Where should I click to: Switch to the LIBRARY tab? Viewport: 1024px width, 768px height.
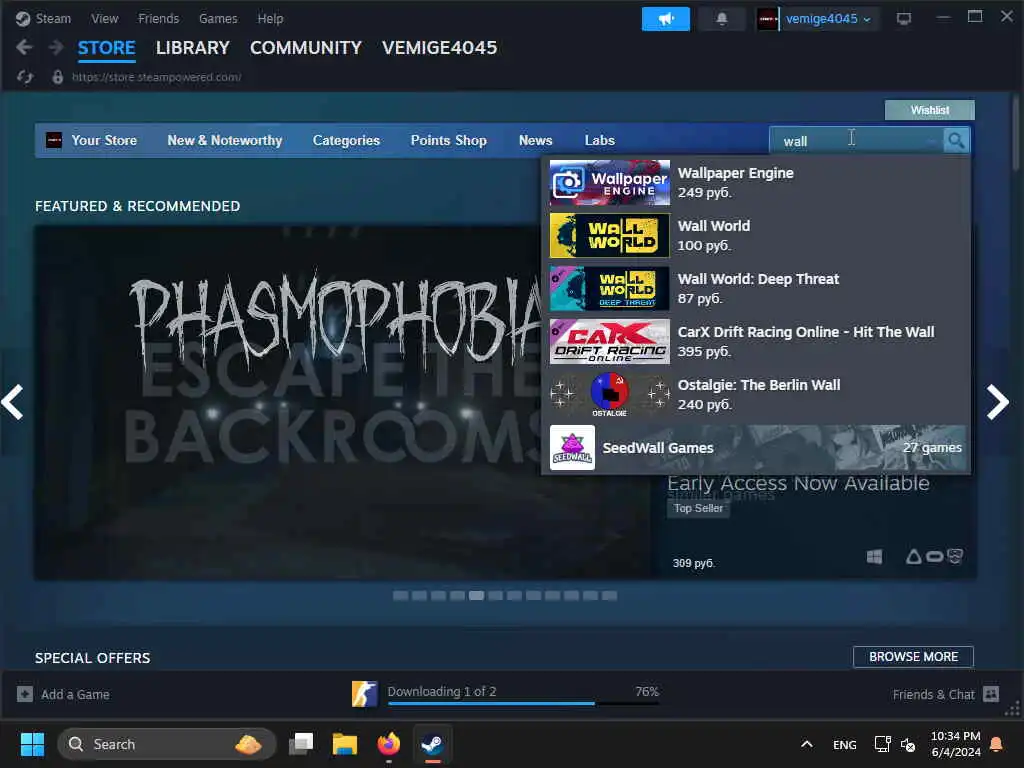click(193, 48)
